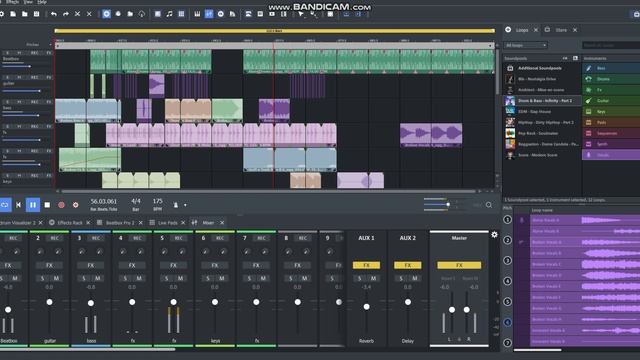Click the cloud upload toolbar icon
The image size is (640, 360).
tap(142, 14)
